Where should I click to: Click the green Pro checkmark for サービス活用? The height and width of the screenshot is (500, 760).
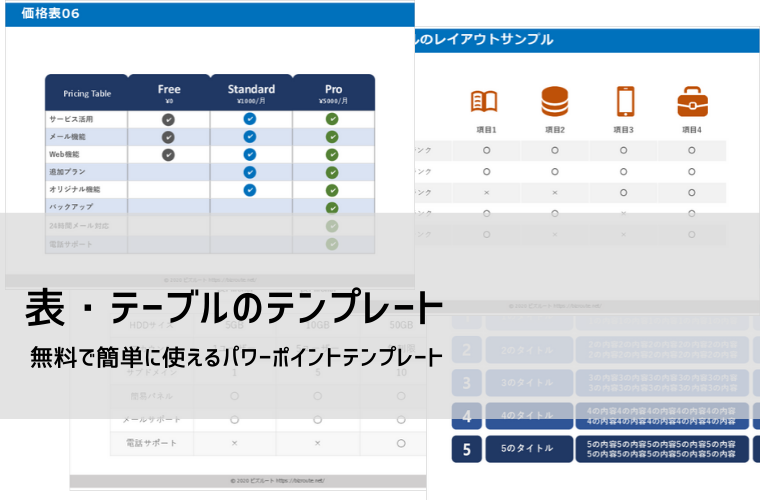tap(332, 119)
